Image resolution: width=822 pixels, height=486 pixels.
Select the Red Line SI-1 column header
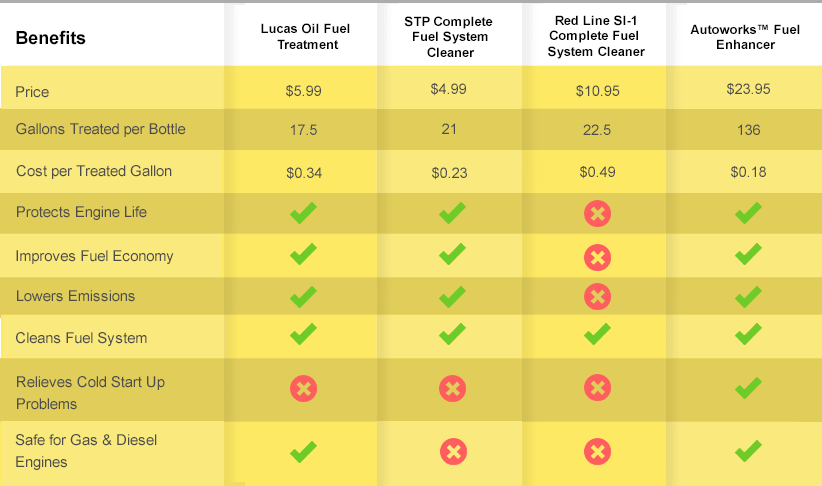596,36
